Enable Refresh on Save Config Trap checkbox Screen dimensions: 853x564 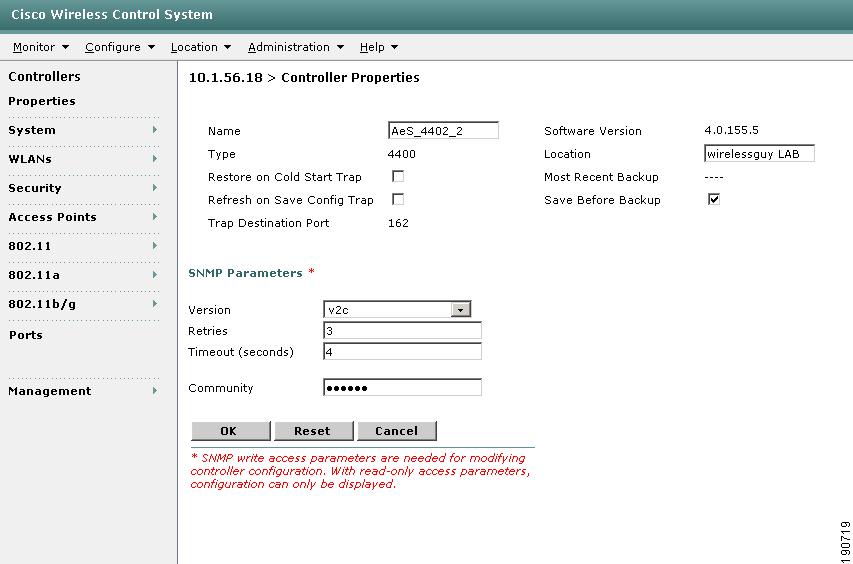click(x=398, y=200)
